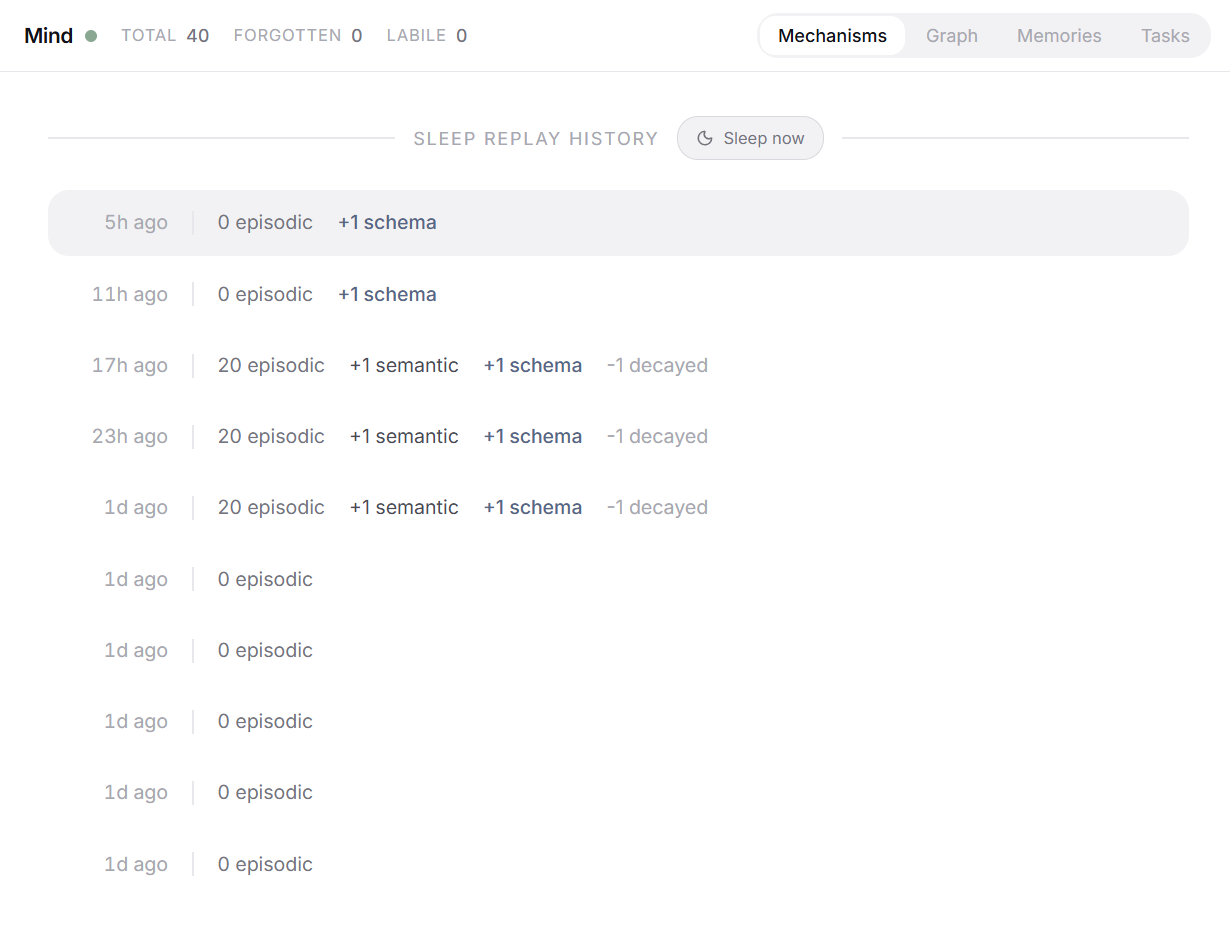The image size is (1230, 945).
Task: Click the 23h ago timestamp
Action: click(130, 436)
